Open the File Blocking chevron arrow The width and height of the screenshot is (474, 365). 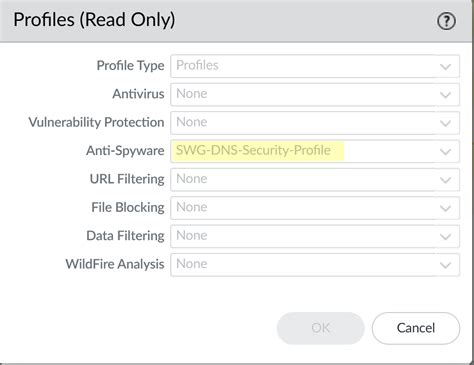coord(446,208)
